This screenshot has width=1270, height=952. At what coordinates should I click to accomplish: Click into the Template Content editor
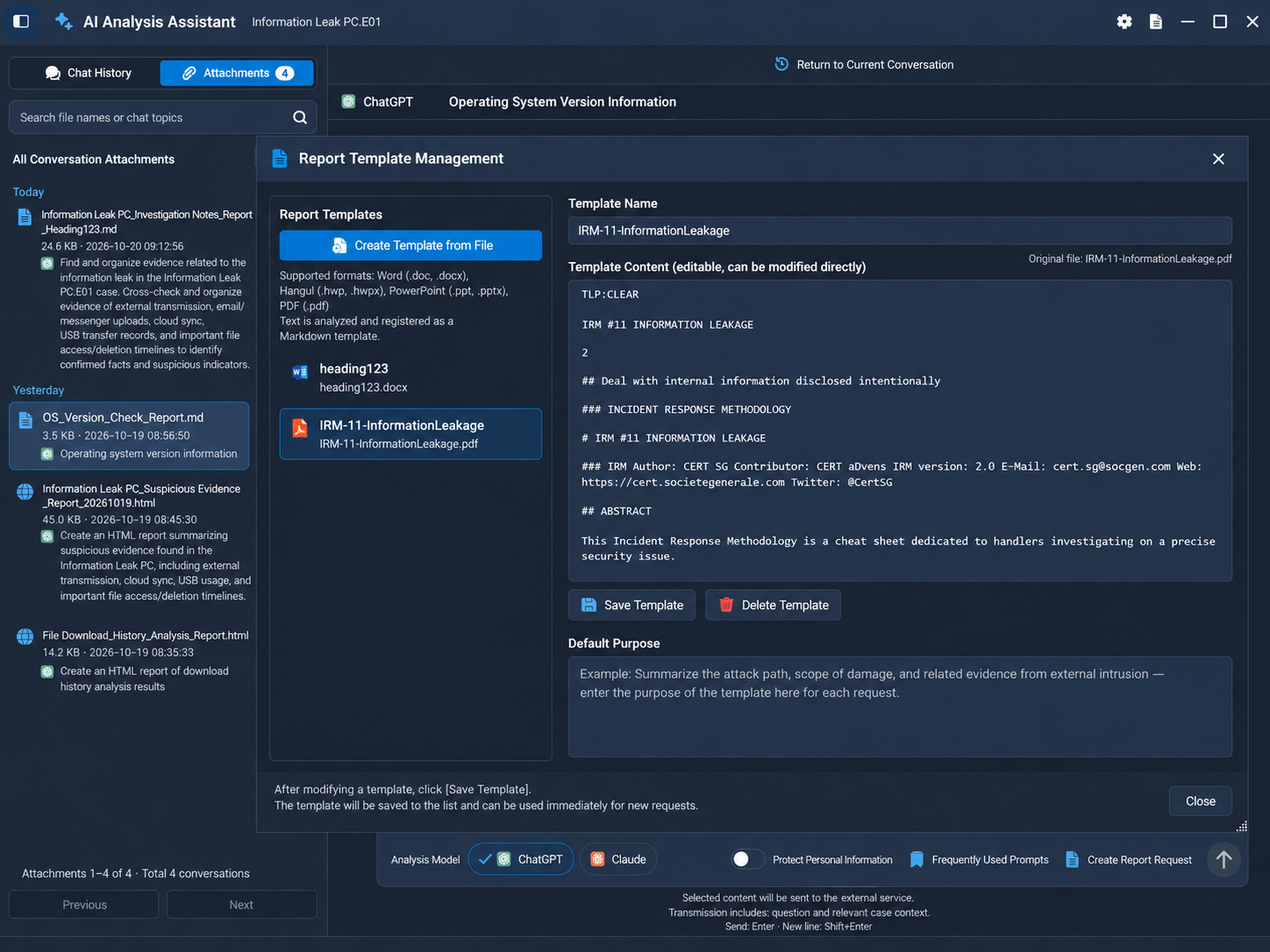pyautogui.click(x=900, y=430)
